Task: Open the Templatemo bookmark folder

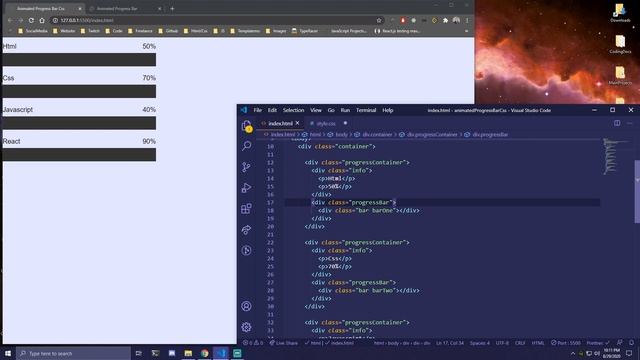Action: 245,31
